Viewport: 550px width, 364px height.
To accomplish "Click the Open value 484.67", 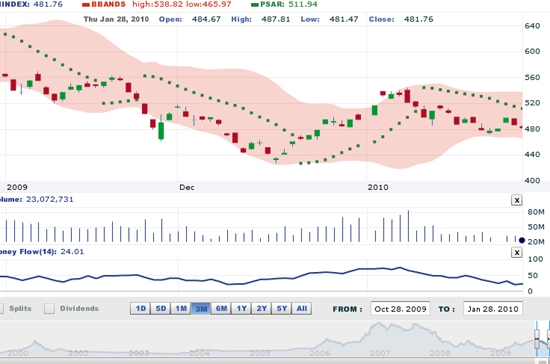I will point(206,19).
